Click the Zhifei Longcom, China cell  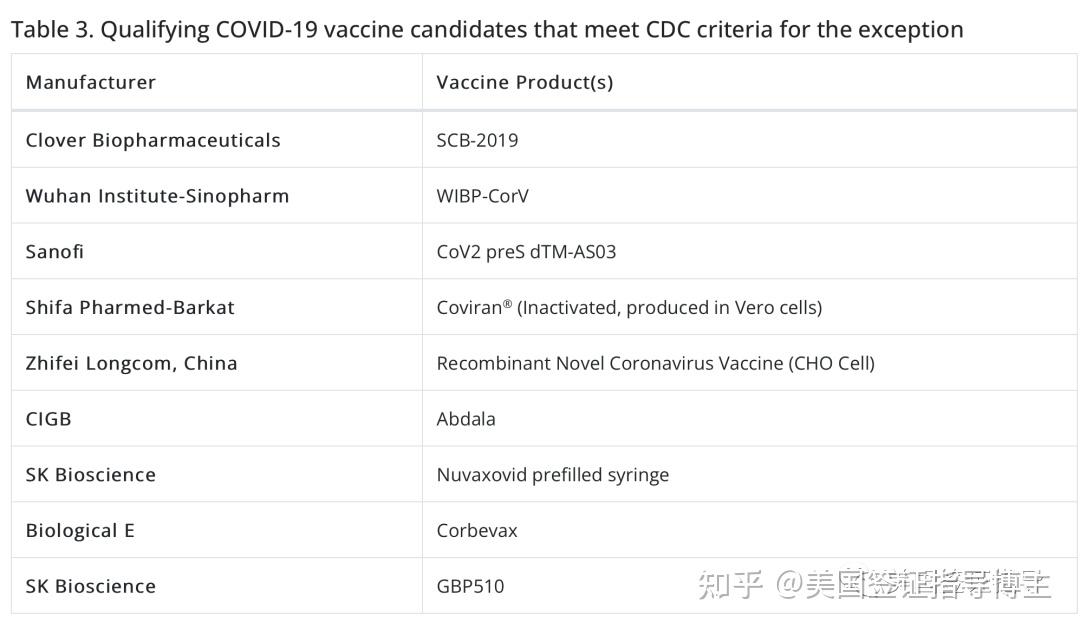pos(131,363)
